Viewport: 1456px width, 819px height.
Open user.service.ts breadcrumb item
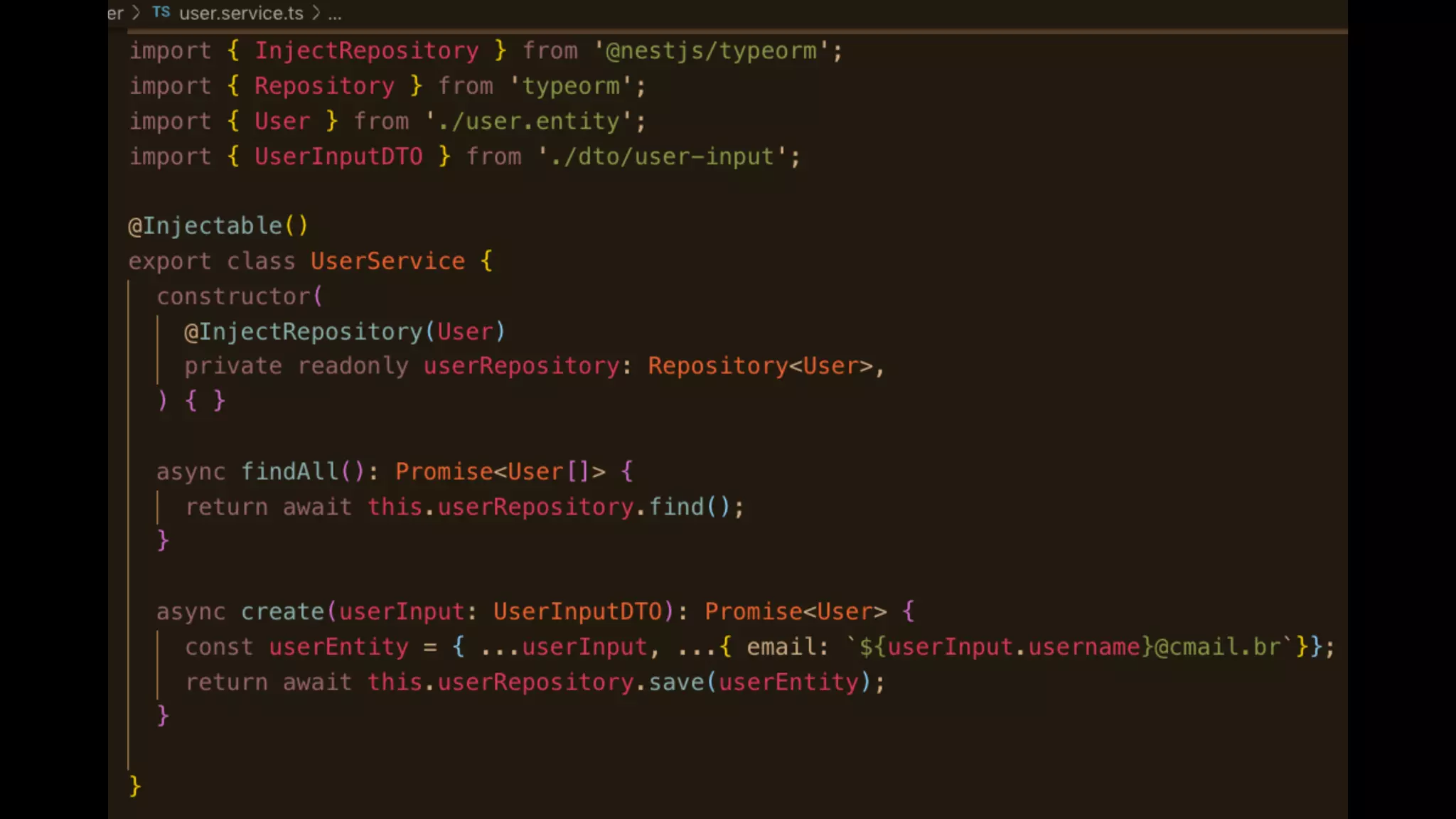click(241, 13)
